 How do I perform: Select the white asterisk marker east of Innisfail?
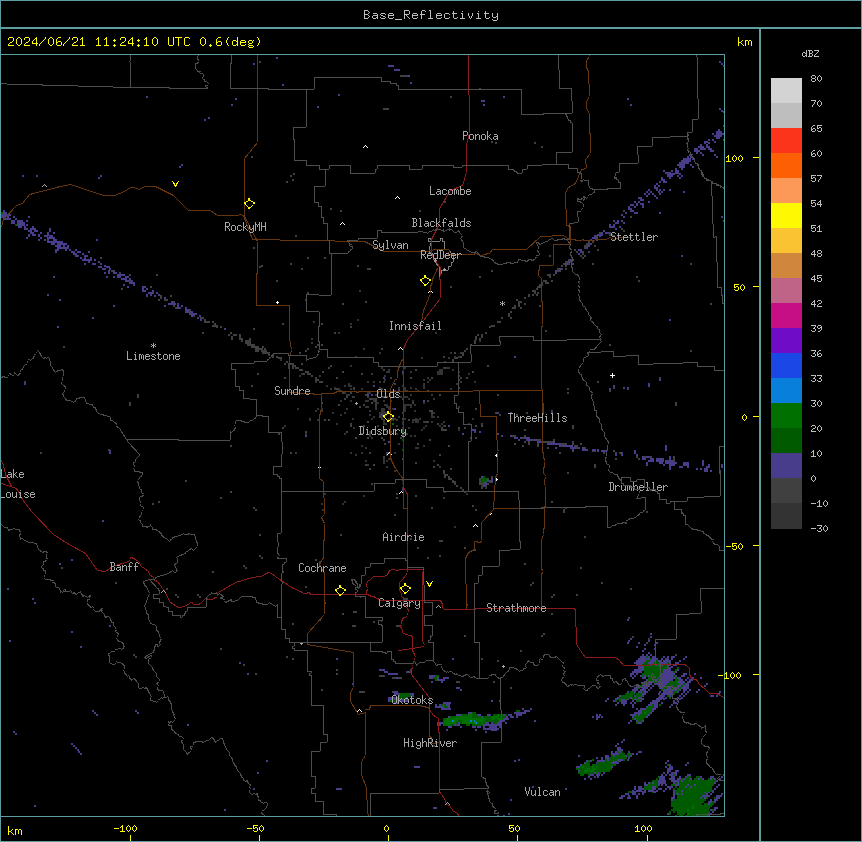(502, 303)
